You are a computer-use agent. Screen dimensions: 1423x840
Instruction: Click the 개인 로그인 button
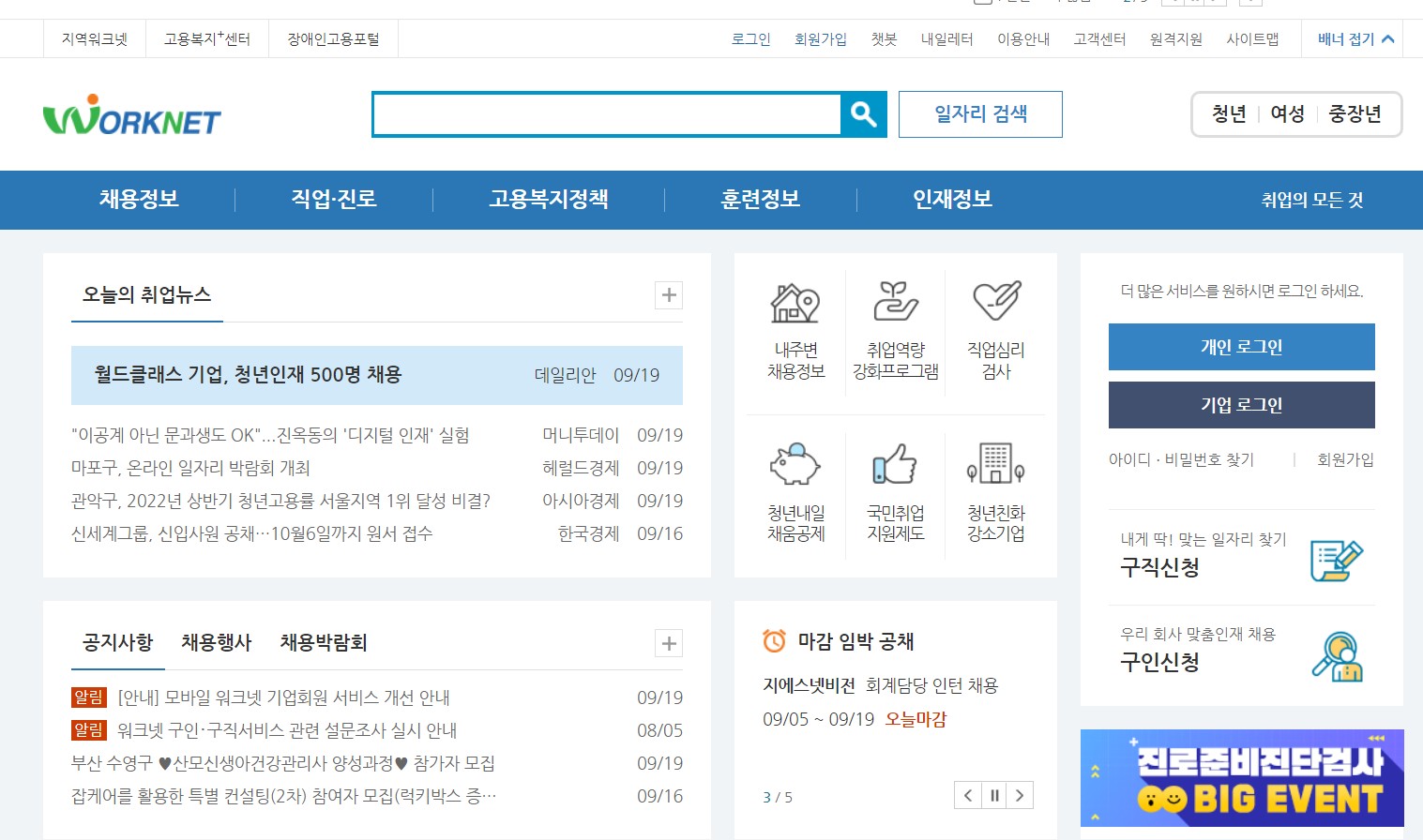1240,346
